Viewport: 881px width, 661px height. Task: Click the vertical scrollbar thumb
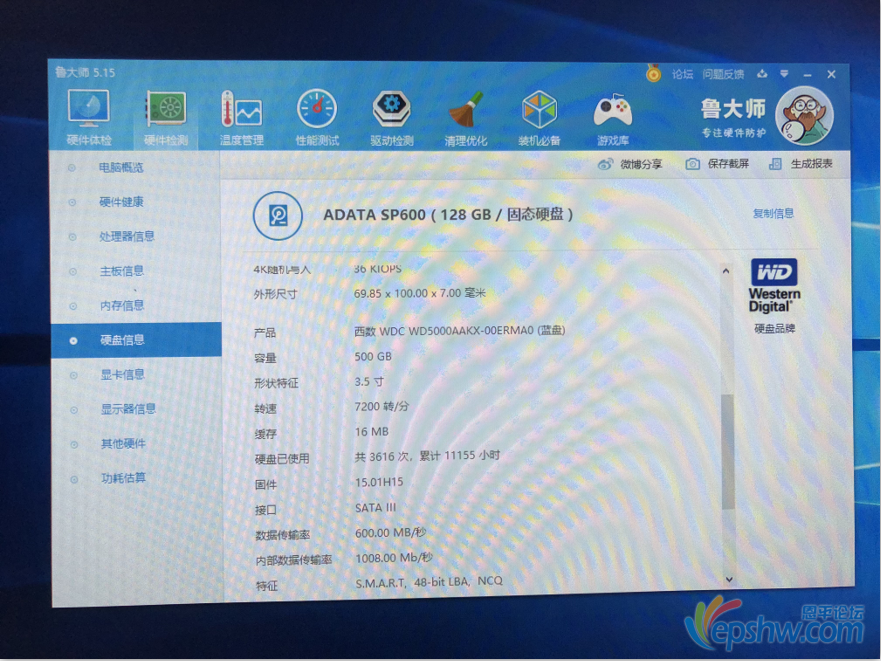(728, 452)
